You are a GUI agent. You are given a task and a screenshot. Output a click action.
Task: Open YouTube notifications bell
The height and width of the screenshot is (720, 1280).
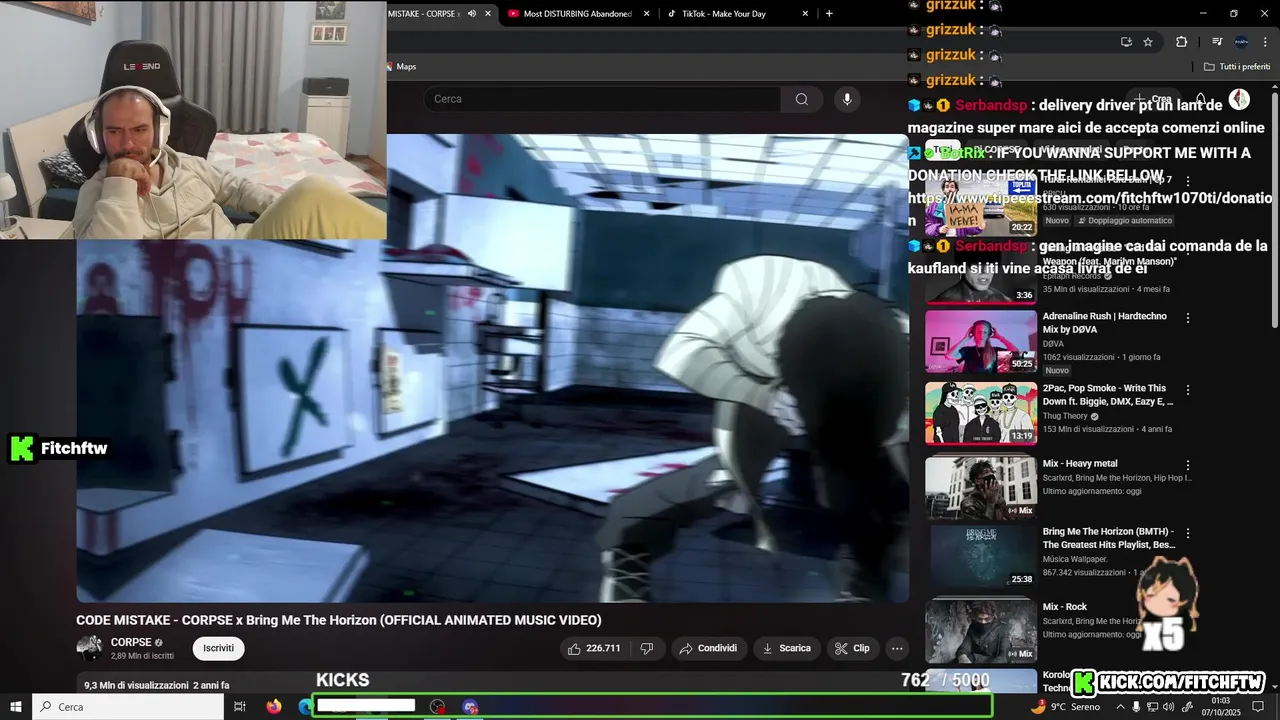(1201, 99)
